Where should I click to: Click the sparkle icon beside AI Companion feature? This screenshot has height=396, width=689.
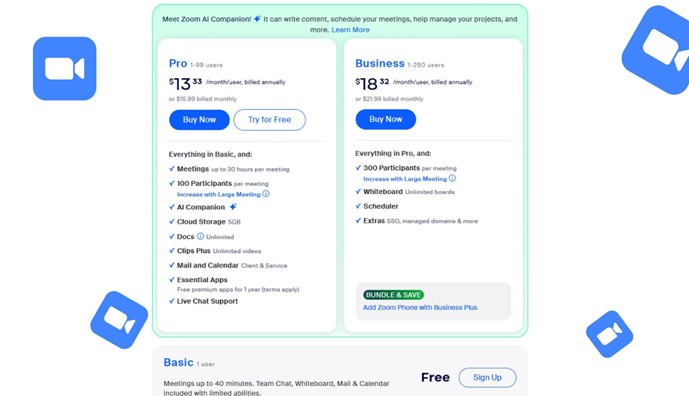click(x=233, y=207)
